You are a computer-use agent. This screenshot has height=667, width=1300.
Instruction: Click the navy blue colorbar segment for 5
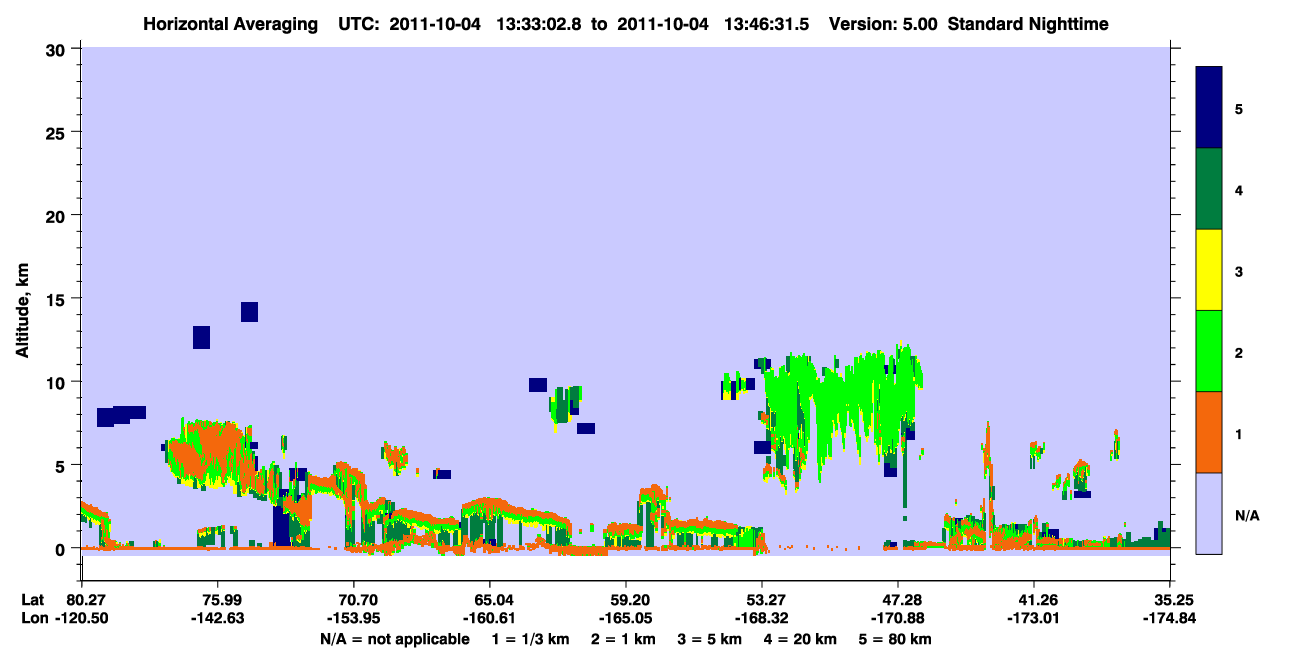point(1209,108)
